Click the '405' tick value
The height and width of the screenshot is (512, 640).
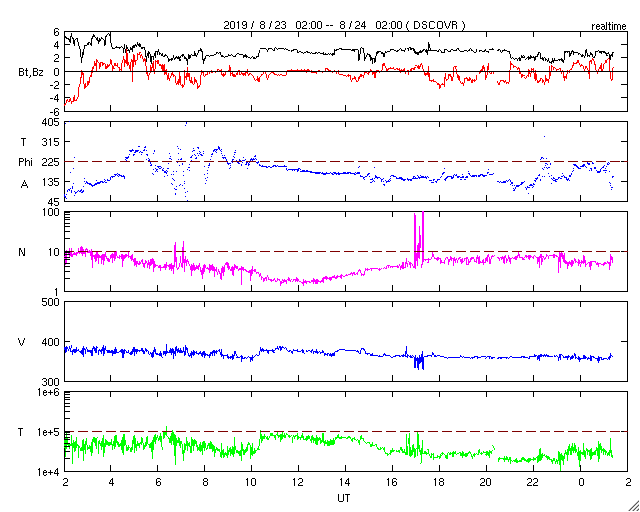click(51, 122)
